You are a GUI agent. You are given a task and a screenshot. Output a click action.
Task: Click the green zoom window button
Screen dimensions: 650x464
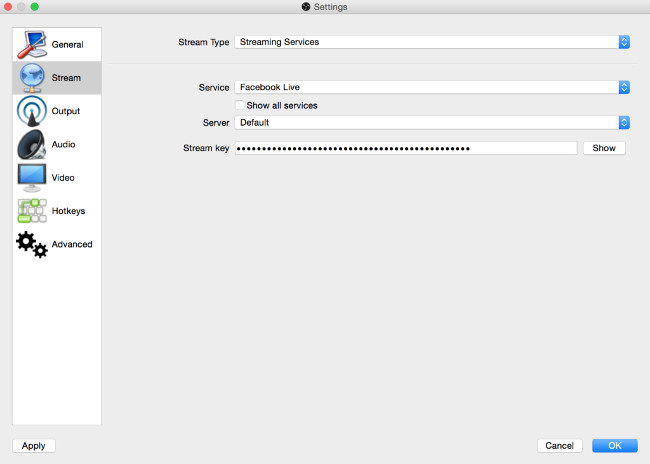click(x=35, y=7)
